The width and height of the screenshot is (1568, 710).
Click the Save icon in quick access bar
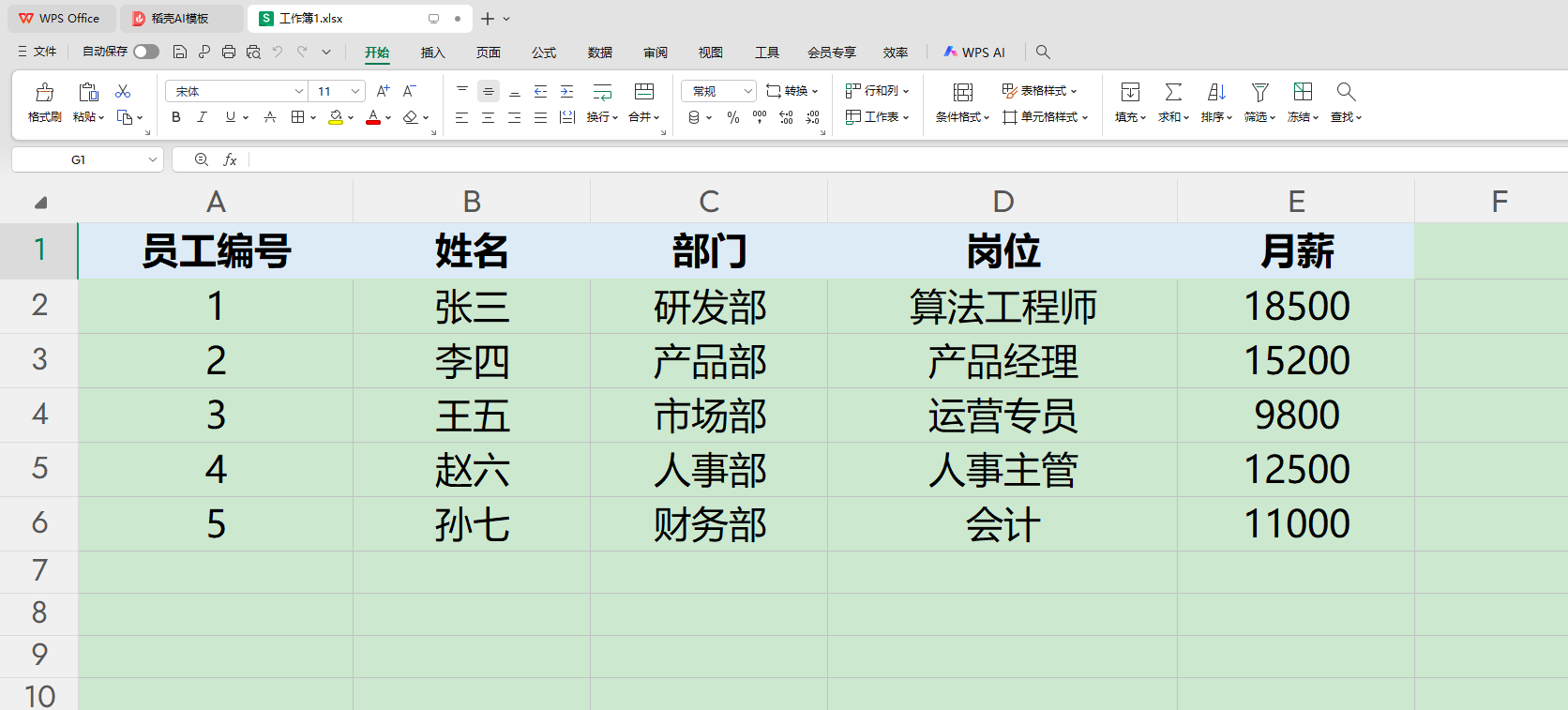180,52
